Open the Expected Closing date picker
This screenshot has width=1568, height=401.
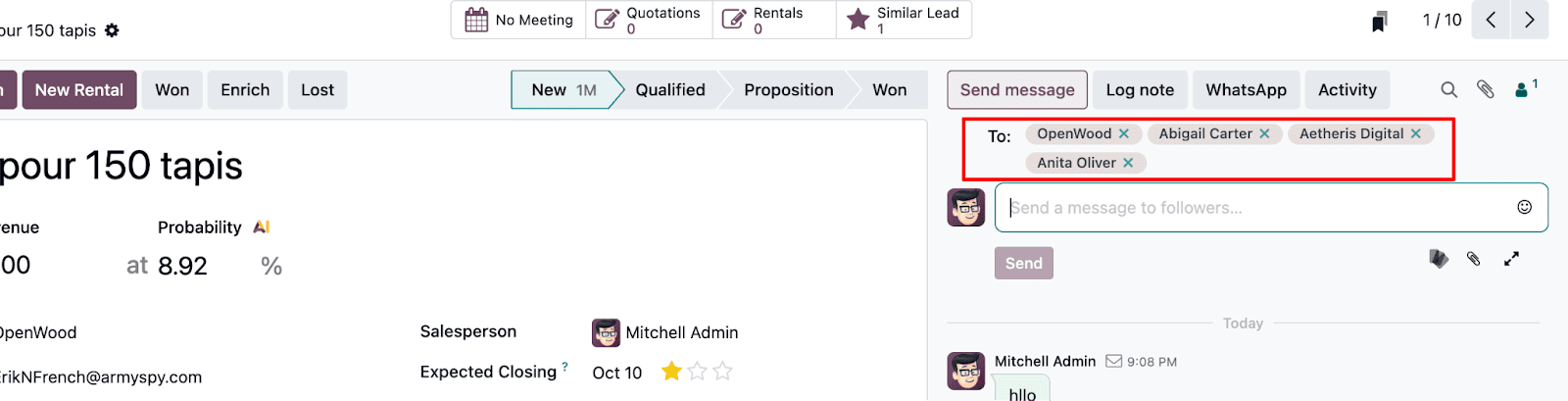point(616,373)
